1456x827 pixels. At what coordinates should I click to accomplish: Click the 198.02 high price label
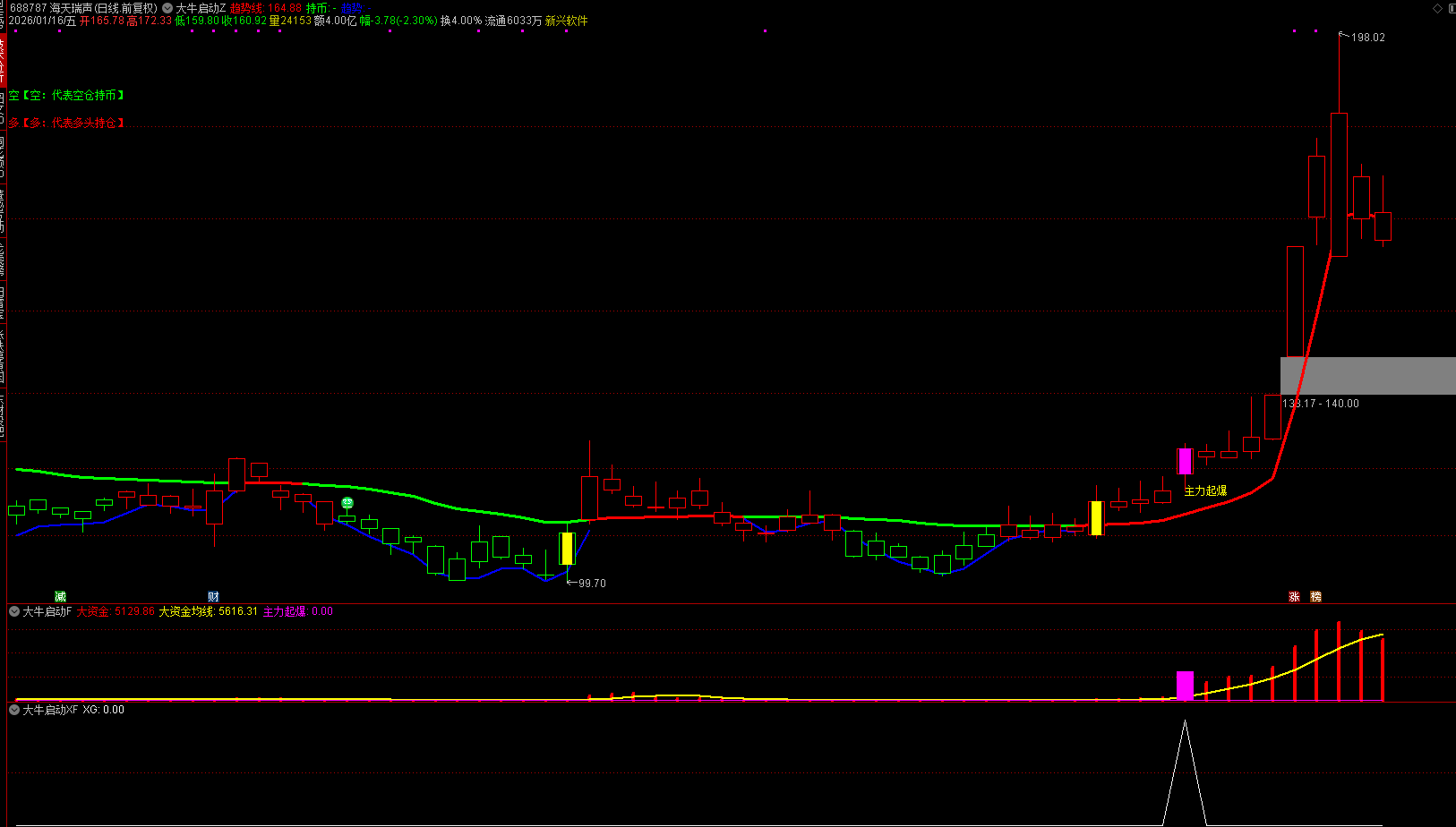(1367, 38)
